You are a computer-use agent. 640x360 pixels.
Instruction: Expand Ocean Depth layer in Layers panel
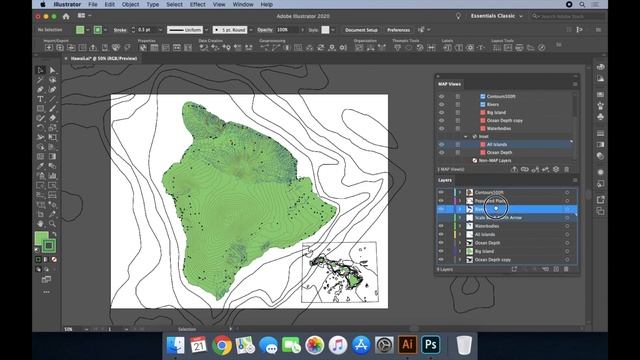pos(460,243)
